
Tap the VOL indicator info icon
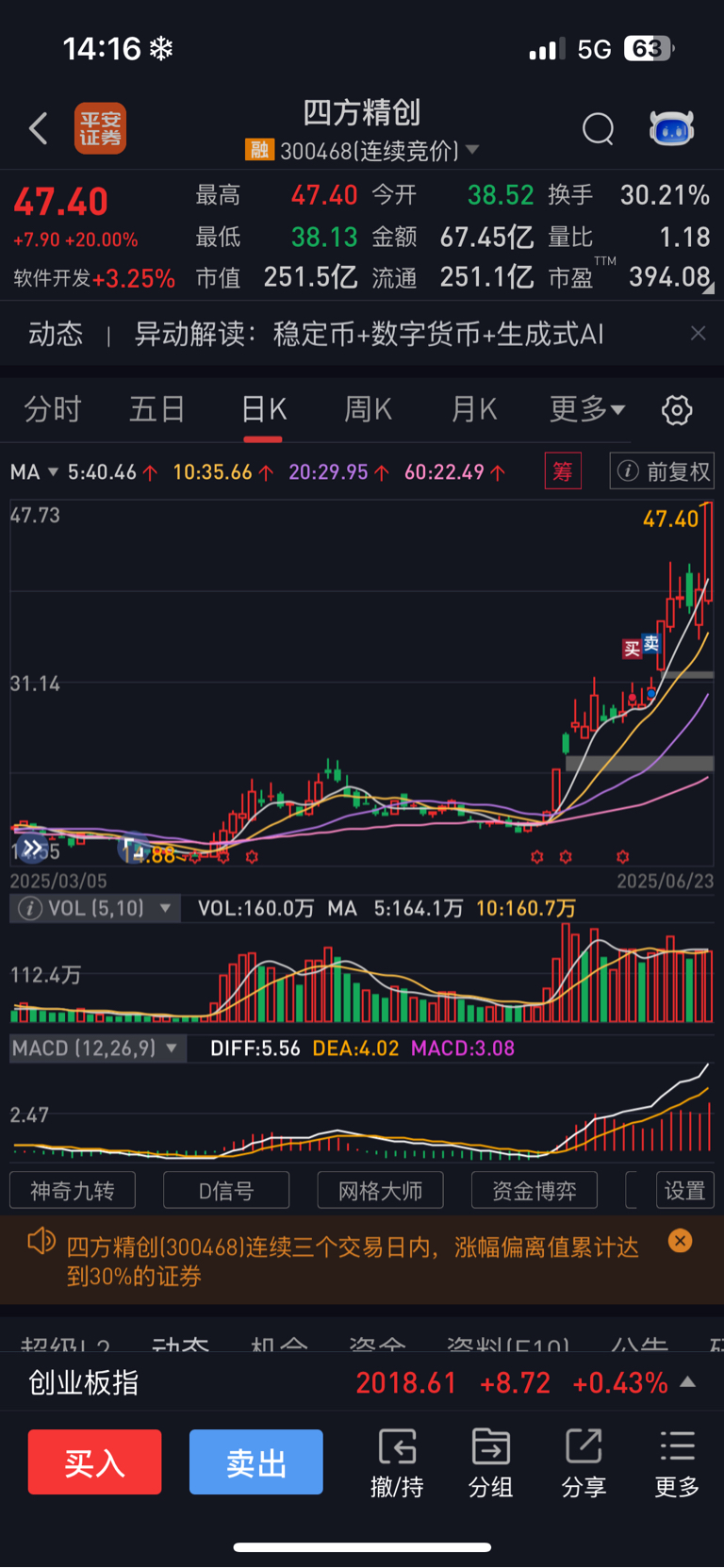(x=30, y=908)
